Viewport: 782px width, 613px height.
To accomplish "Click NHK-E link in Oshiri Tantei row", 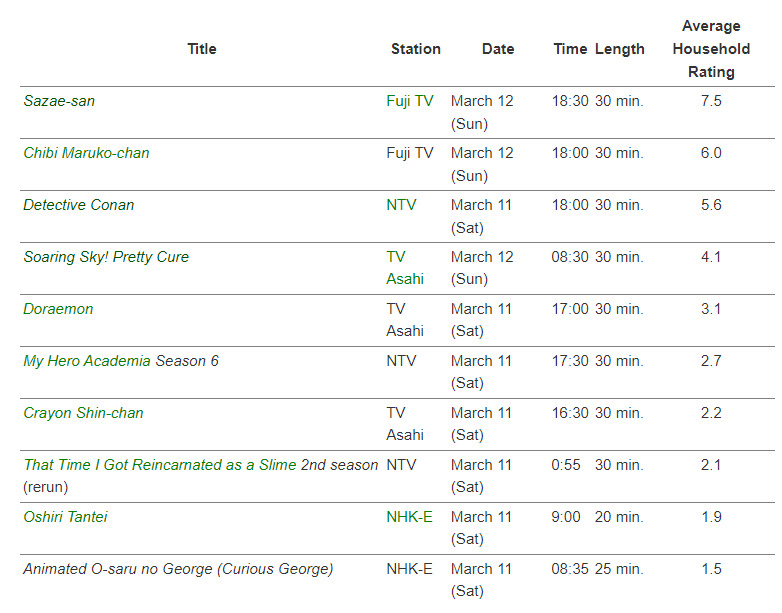I will (x=409, y=517).
